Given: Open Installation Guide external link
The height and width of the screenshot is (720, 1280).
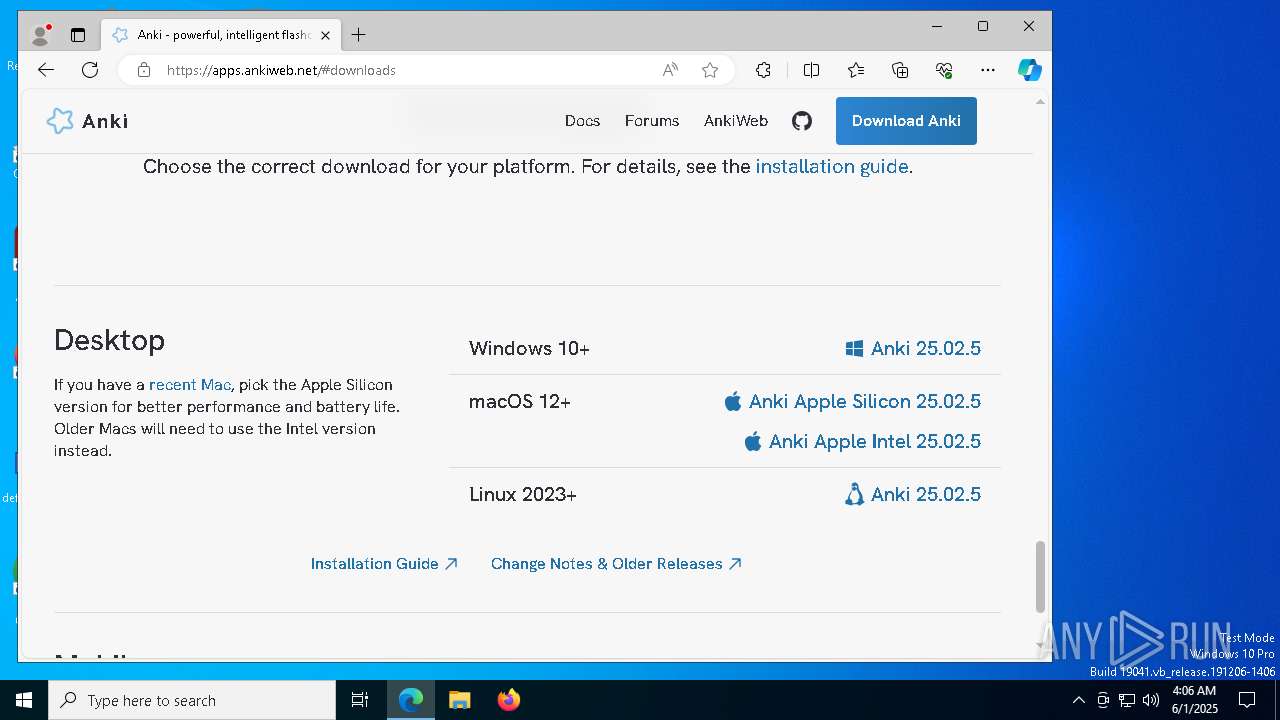Looking at the screenshot, I should (384, 564).
